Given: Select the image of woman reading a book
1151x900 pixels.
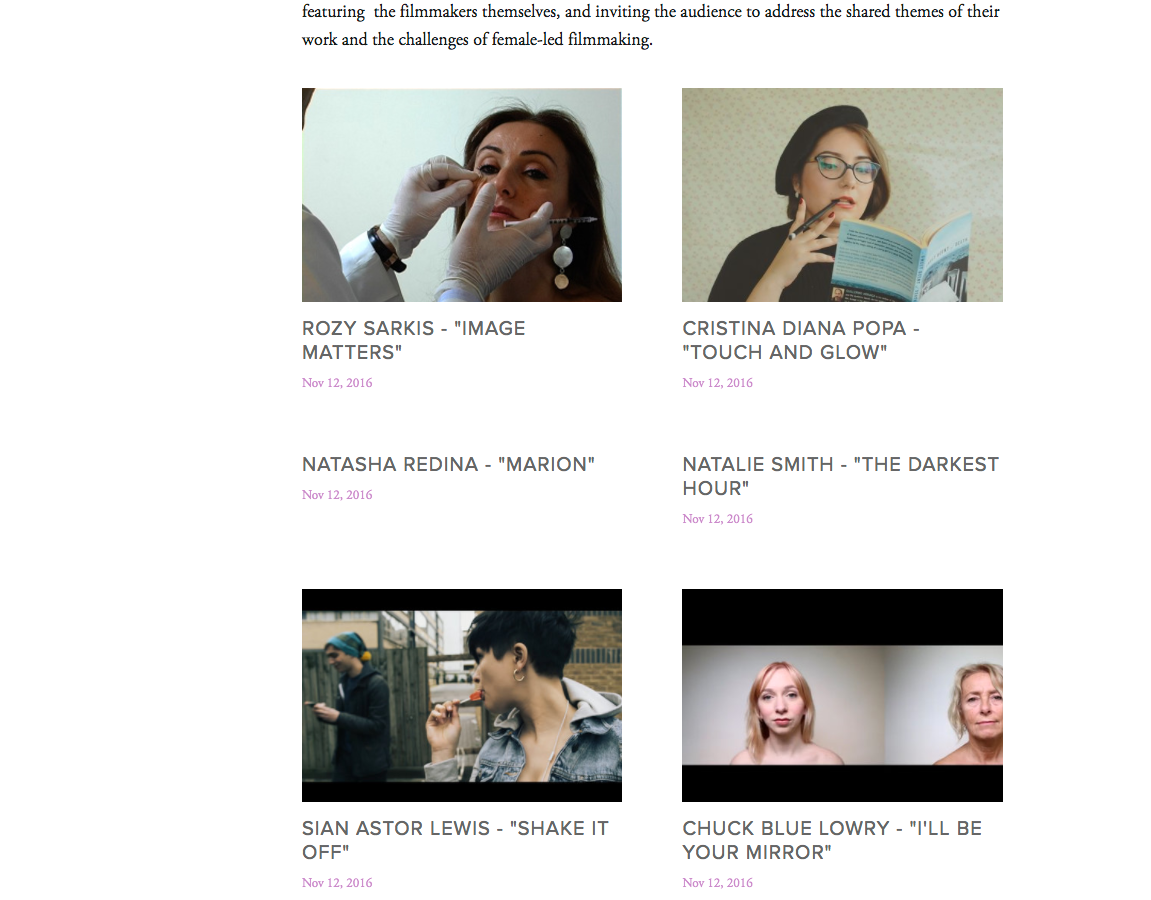Looking at the screenshot, I should click(842, 195).
